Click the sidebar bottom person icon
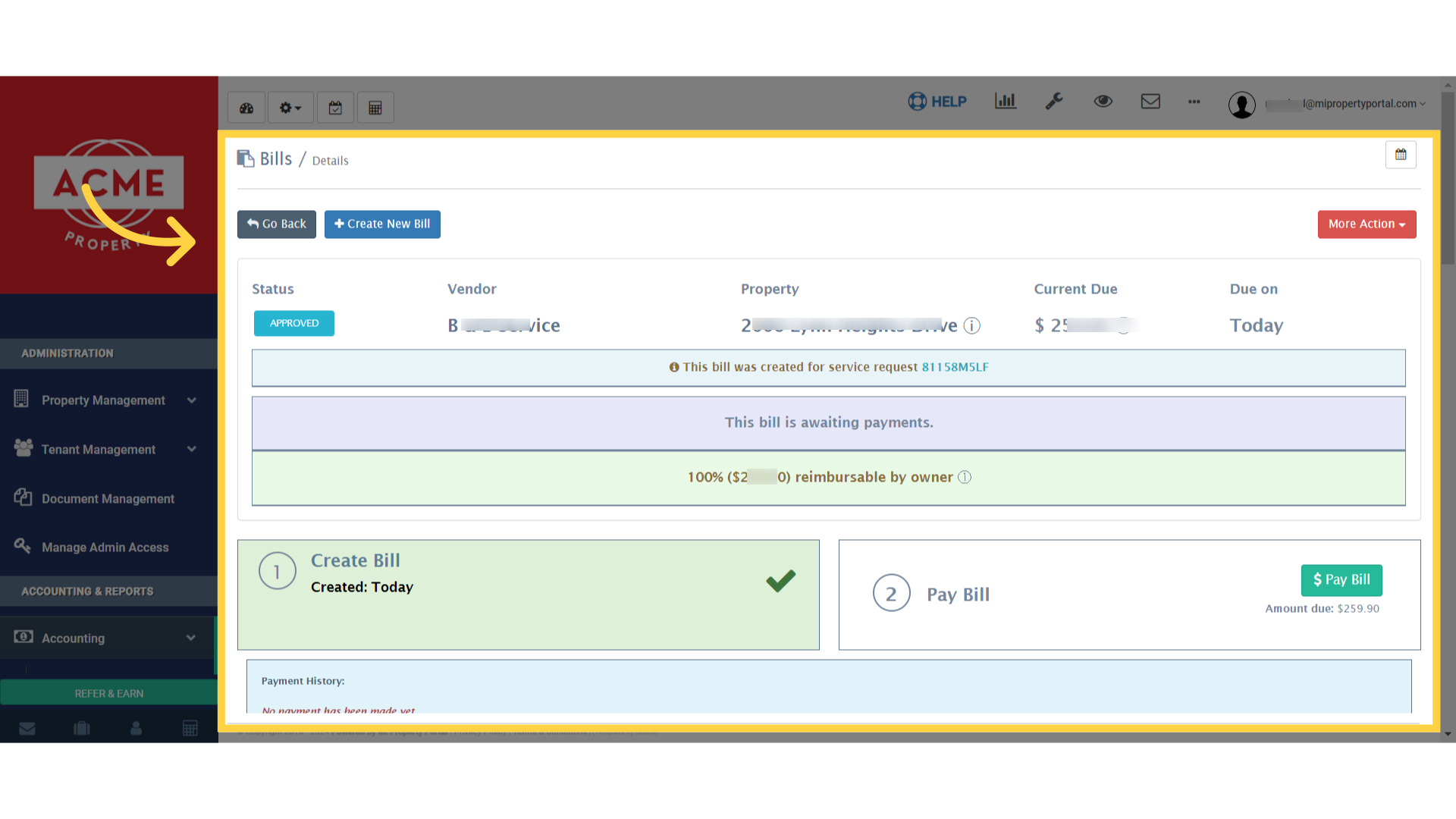 [x=136, y=729]
